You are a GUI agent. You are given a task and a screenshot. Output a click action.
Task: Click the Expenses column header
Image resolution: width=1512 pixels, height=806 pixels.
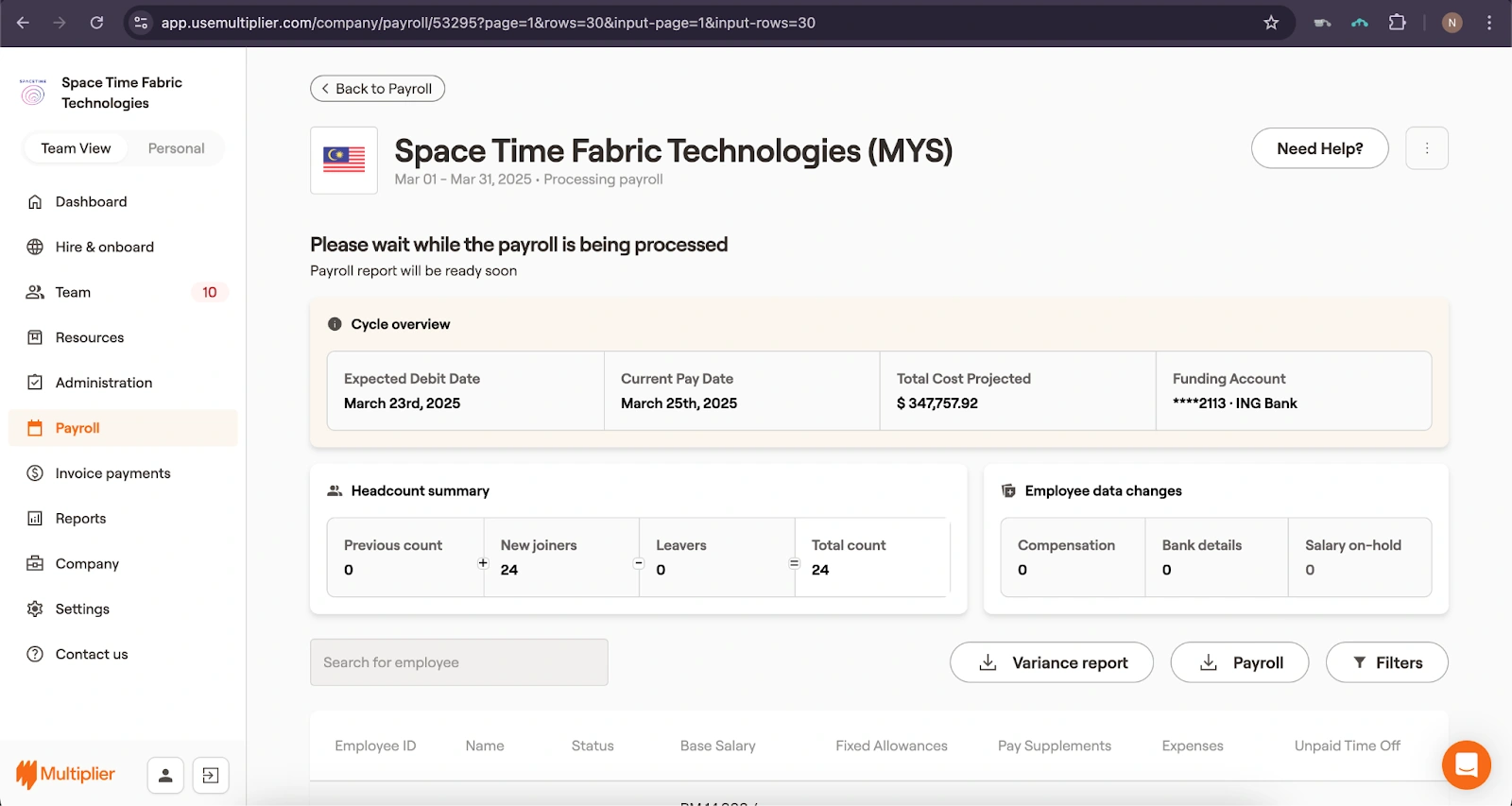pos(1193,746)
